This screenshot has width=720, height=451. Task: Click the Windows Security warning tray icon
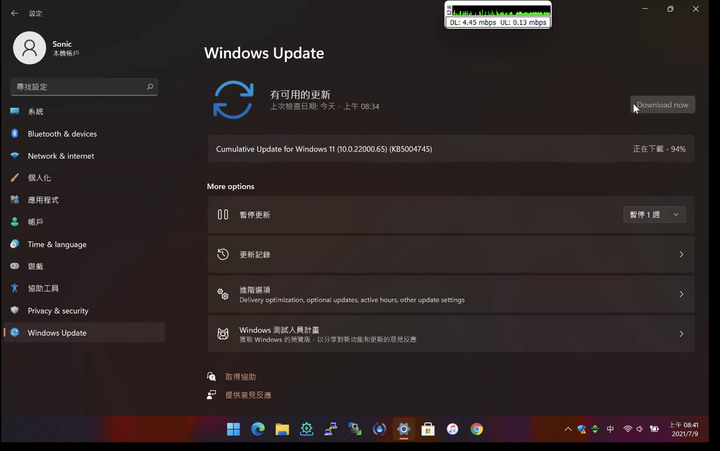pos(582,429)
